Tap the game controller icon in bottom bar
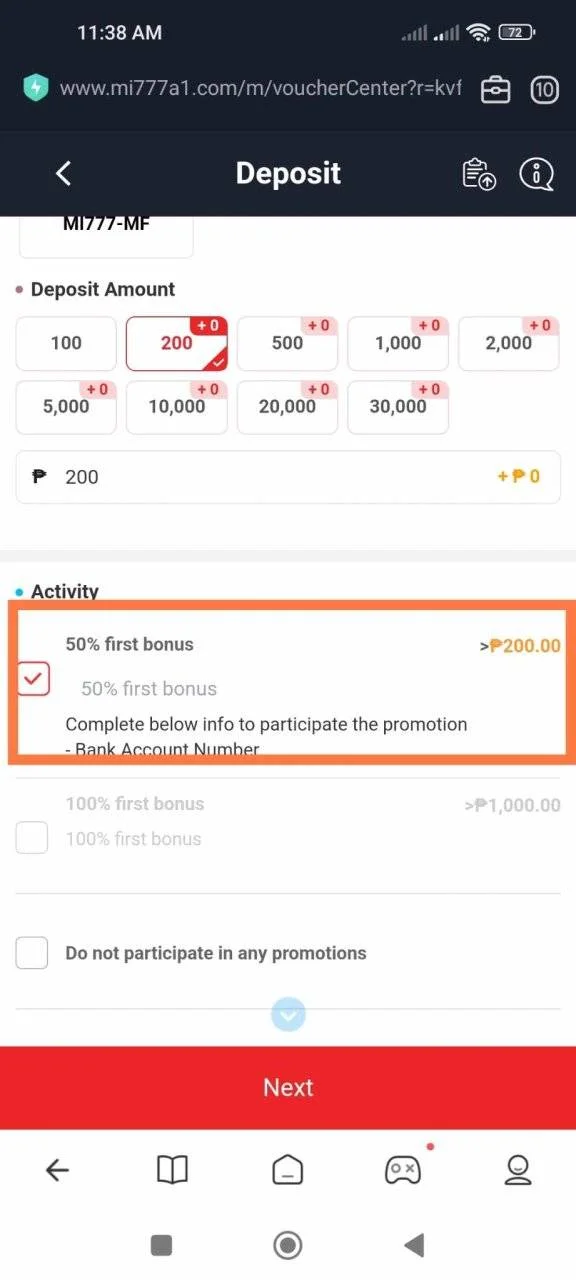This screenshot has height=1280, width=576. [x=403, y=1169]
